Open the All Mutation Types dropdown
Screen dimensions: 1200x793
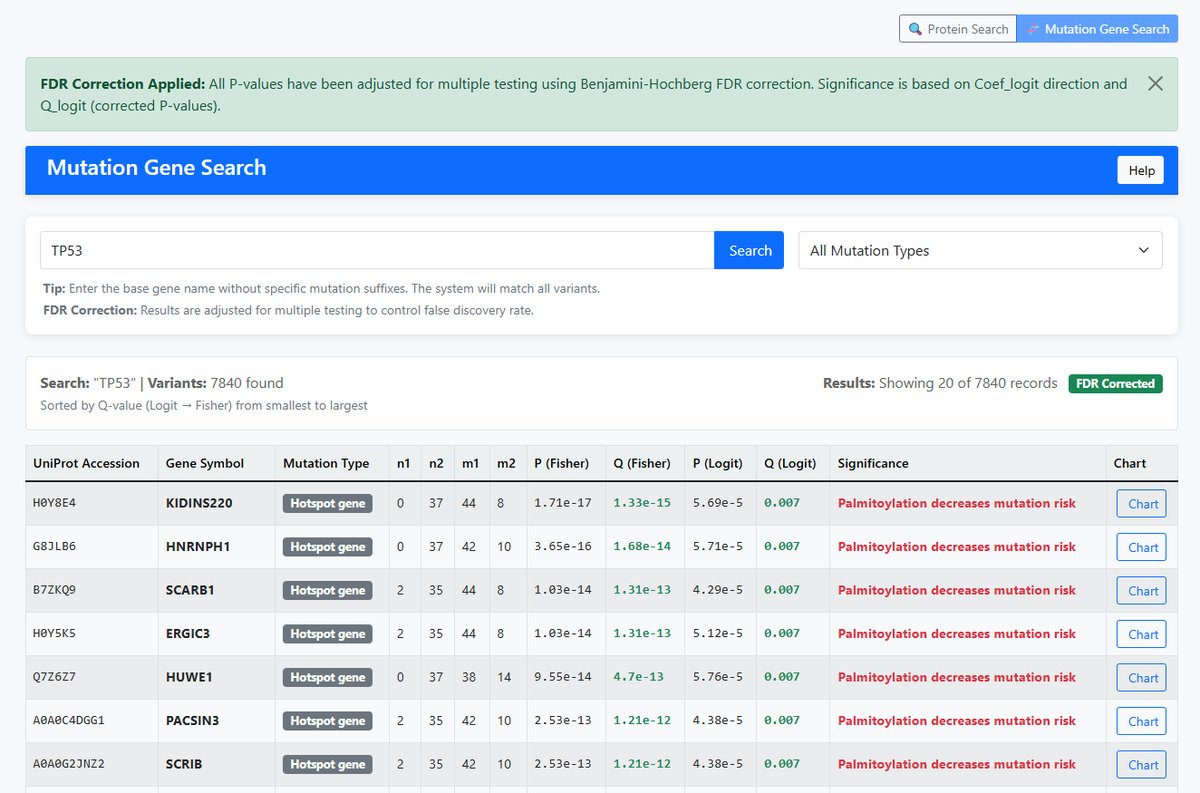979,250
